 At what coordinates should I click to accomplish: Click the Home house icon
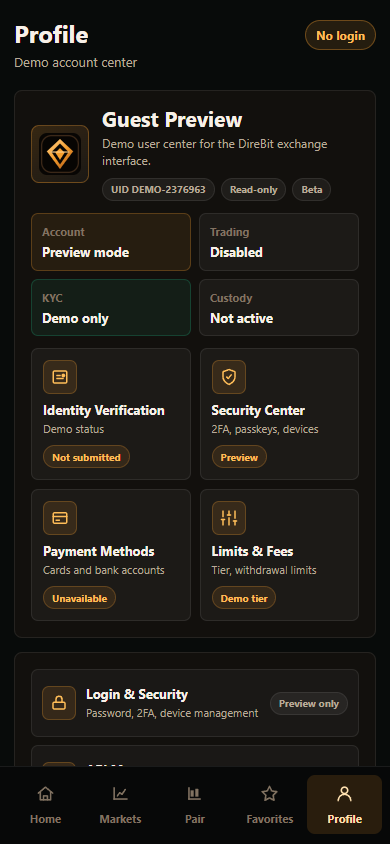tap(45, 793)
